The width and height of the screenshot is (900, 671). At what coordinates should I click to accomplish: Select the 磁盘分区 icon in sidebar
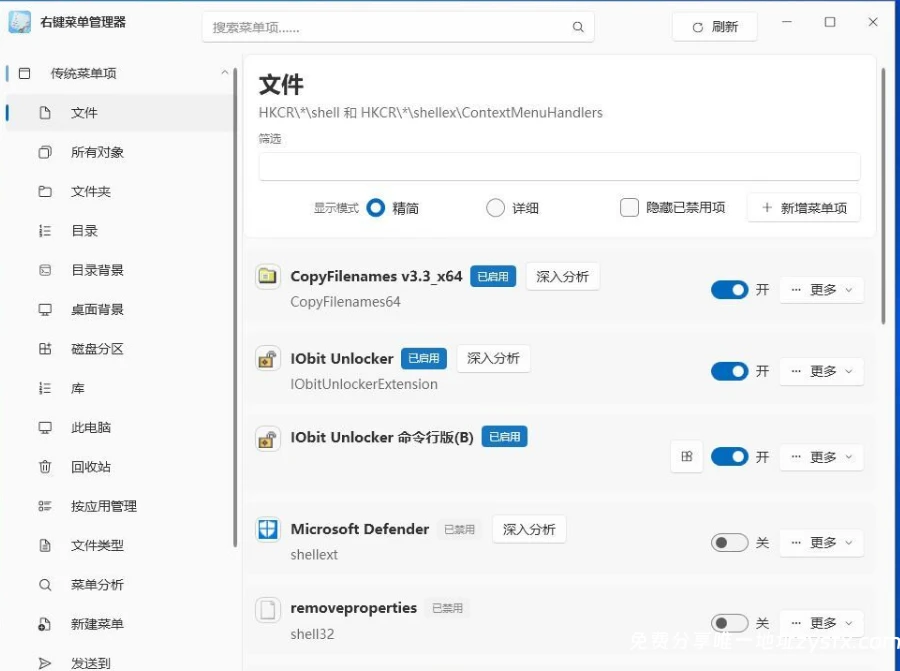tap(45, 348)
